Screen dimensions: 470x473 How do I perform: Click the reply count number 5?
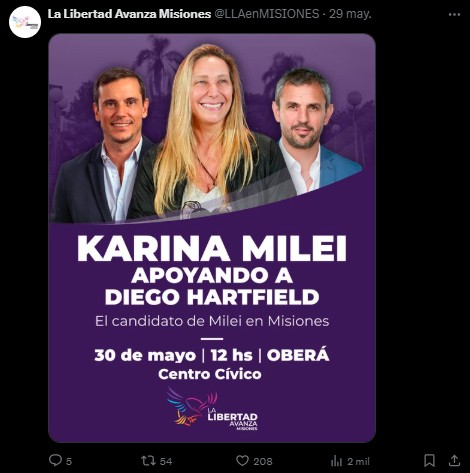click(69, 461)
